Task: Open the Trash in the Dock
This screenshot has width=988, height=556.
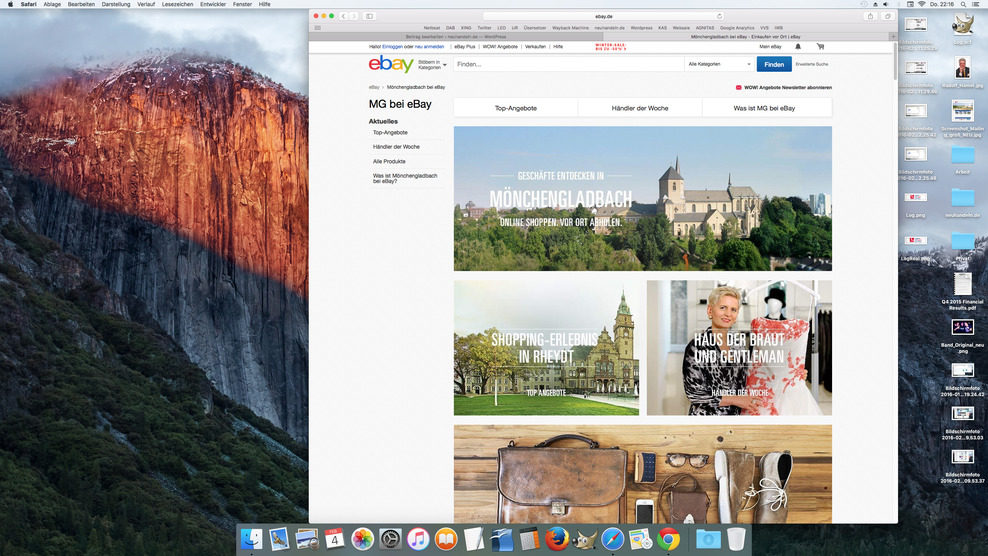Action: click(x=736, y=540)
